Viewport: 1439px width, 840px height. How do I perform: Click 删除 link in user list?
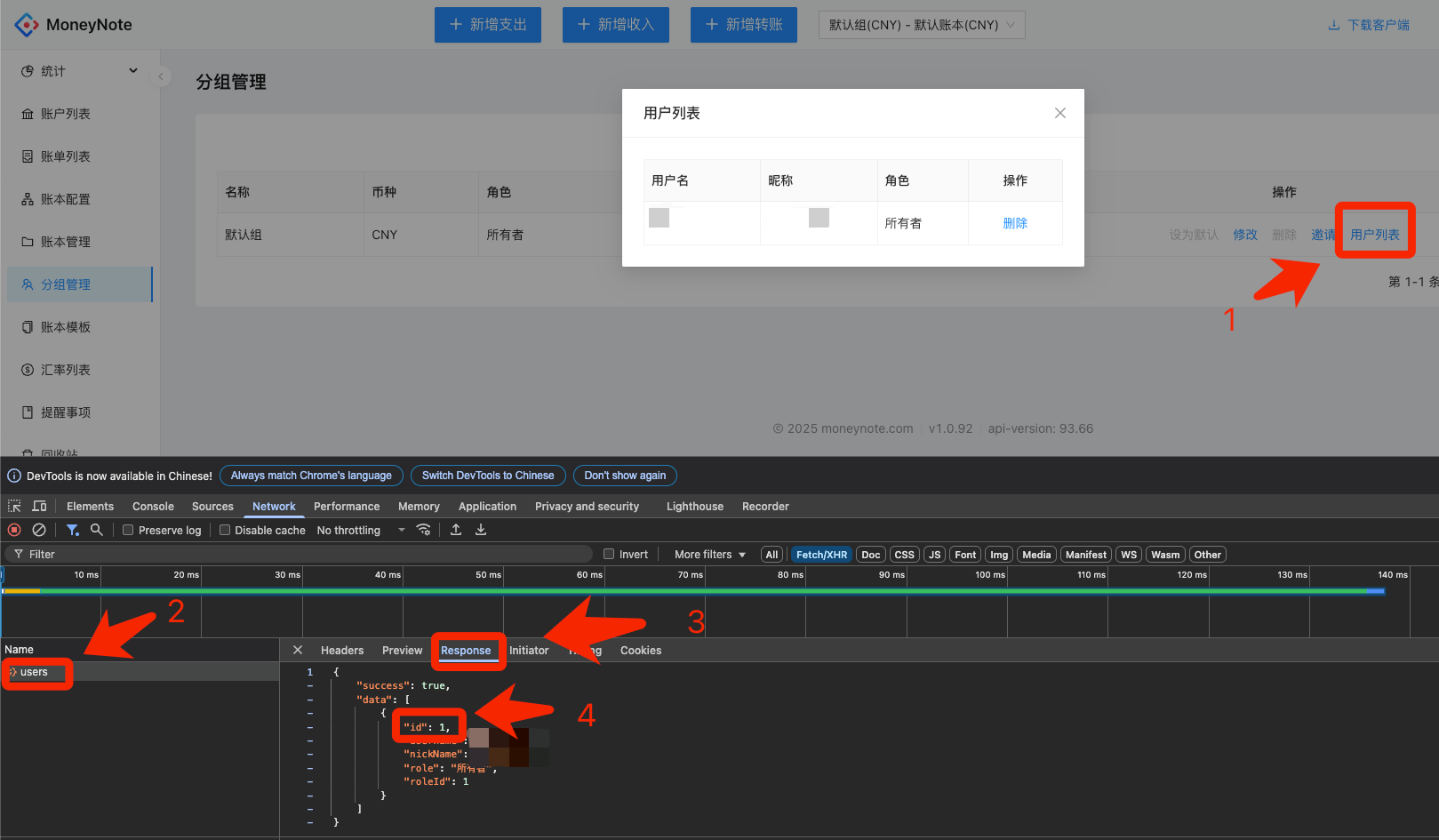click(1015, 223)
